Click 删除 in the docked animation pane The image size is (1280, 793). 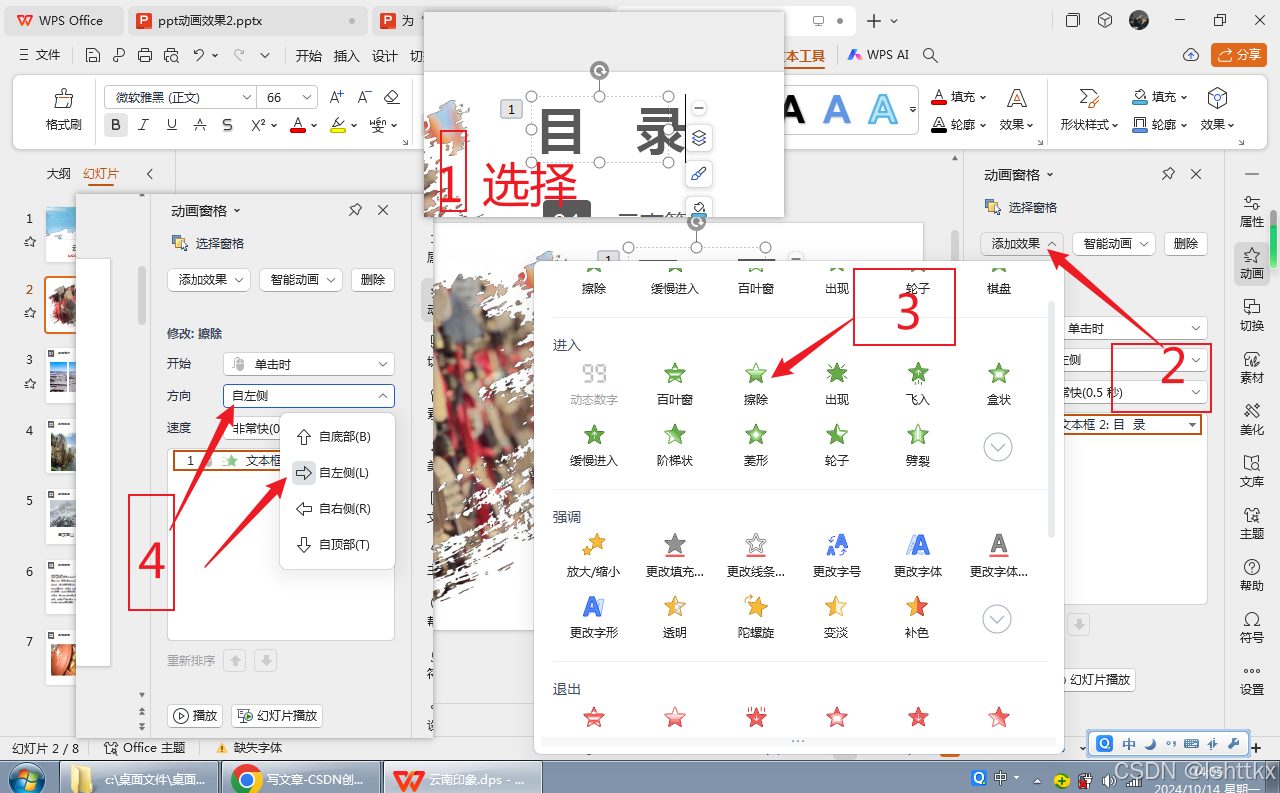click(1185, 244)
